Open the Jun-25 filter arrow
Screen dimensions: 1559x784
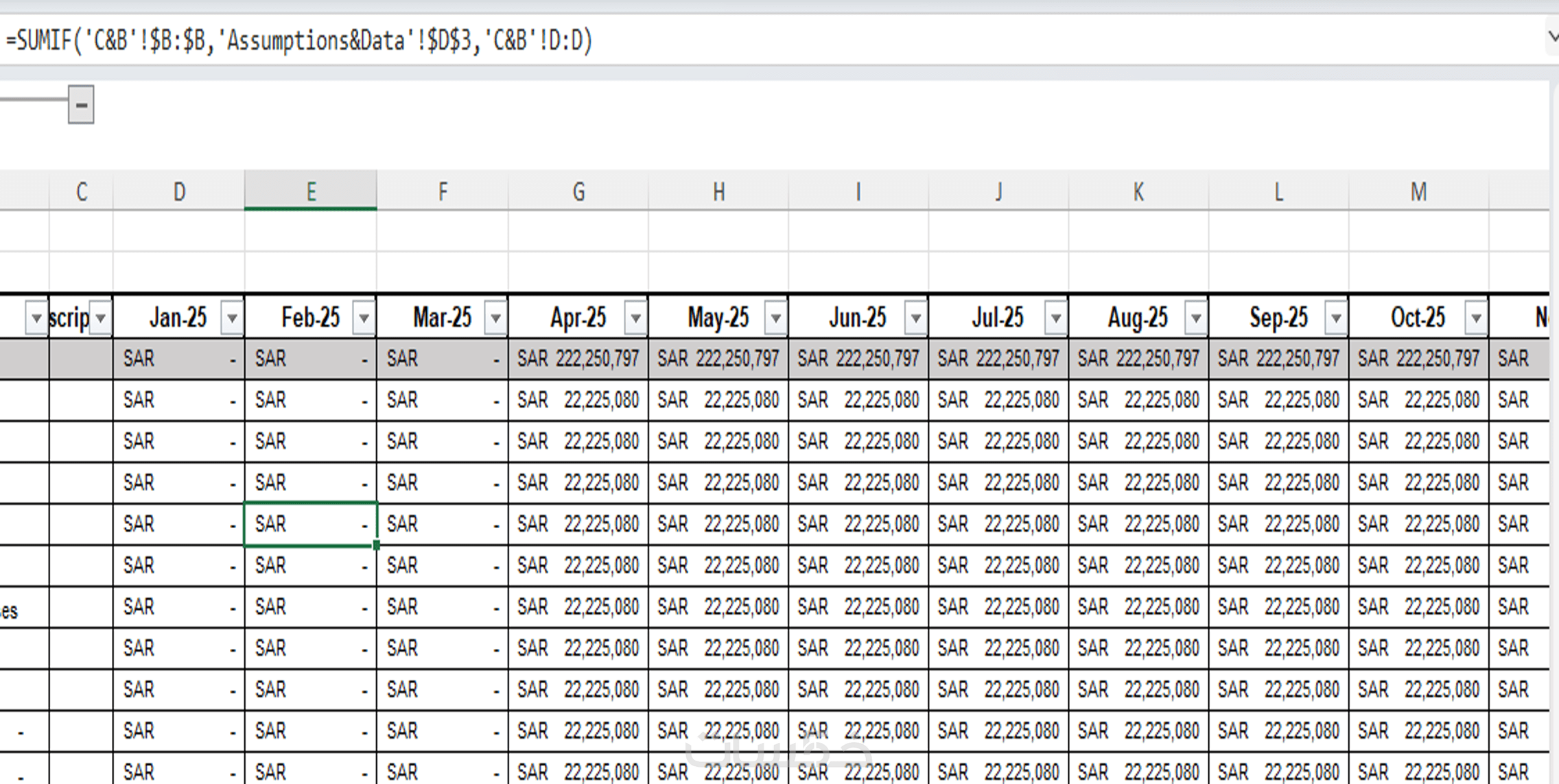click(x=915, y=318)
